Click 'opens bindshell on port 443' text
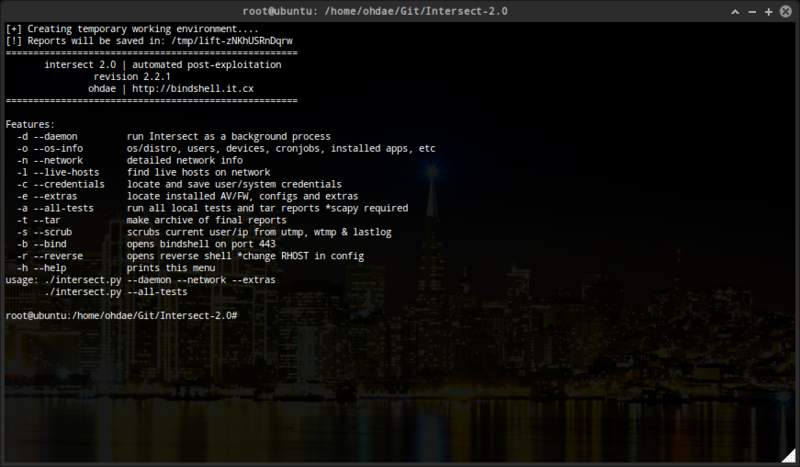The height and width of the screenshot is (467, 800). (201, 244)
